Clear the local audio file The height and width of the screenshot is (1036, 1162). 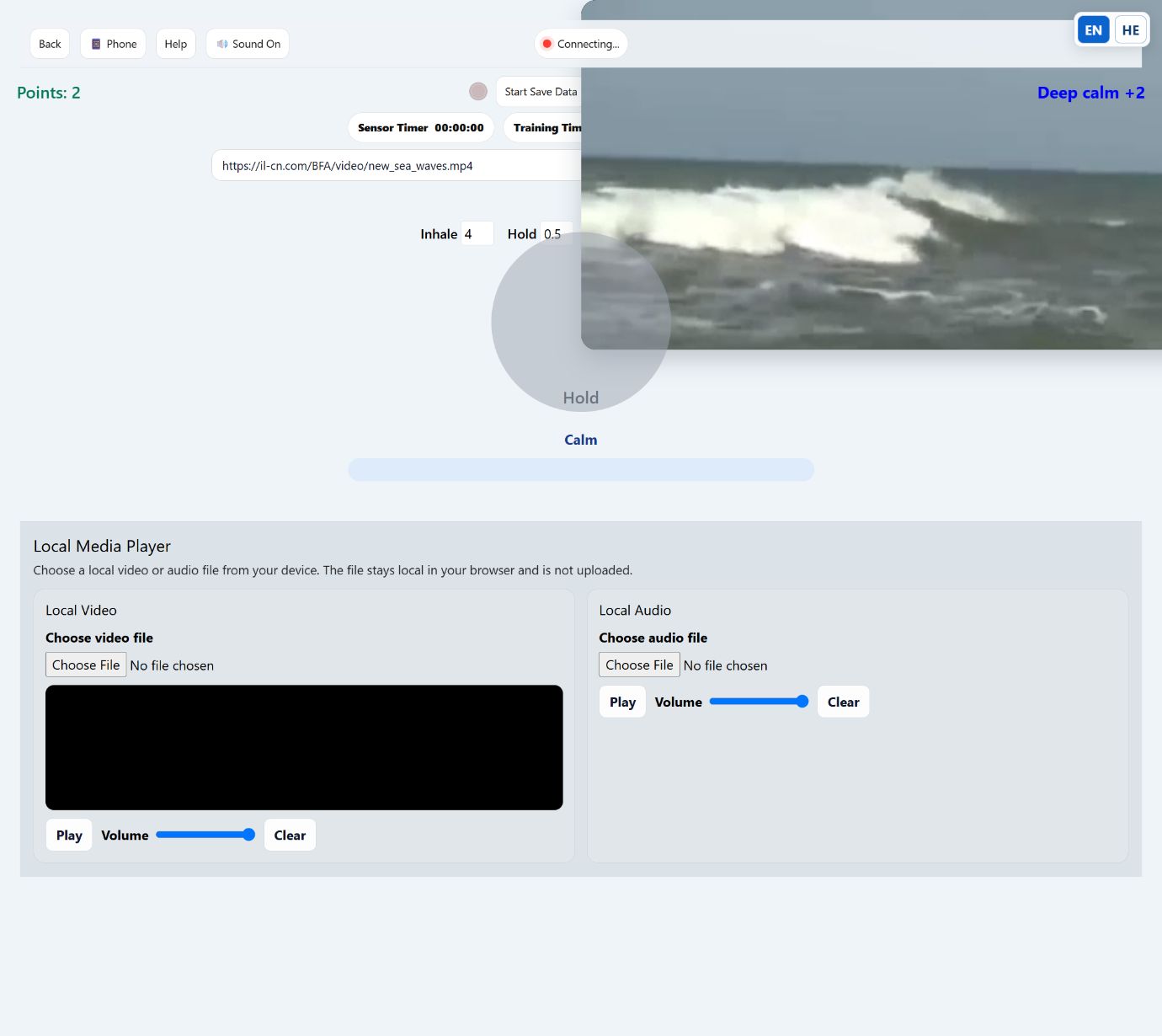pos(843,702)
